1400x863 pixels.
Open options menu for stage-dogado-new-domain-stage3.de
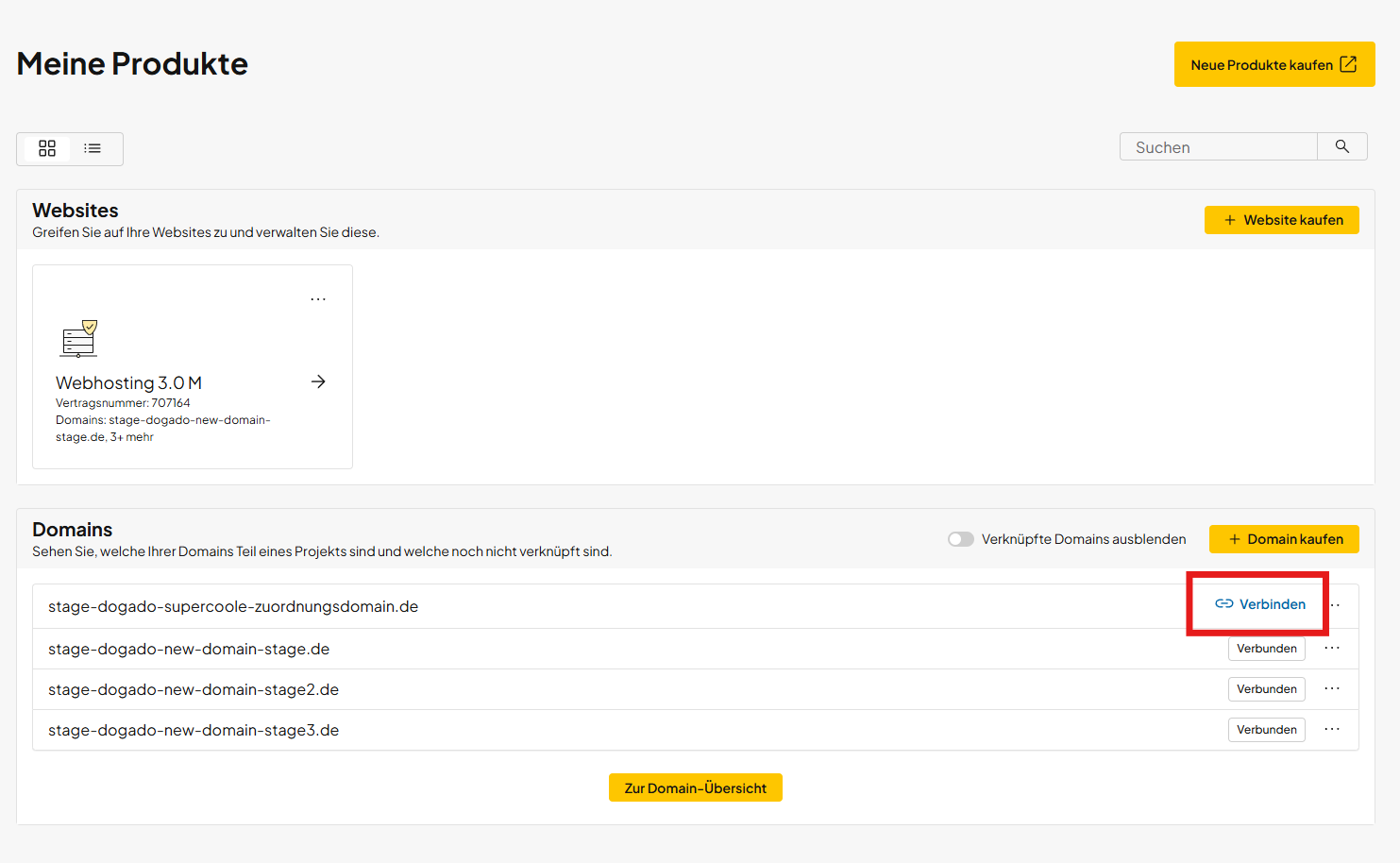point(1331,730)
